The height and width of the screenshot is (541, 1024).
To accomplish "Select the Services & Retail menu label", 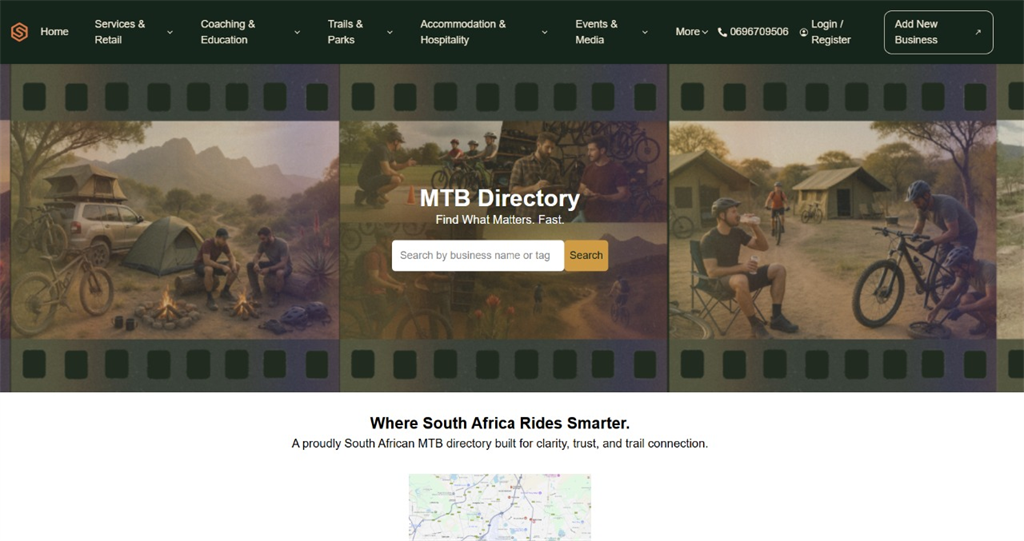I will click(x=120, y=32).
